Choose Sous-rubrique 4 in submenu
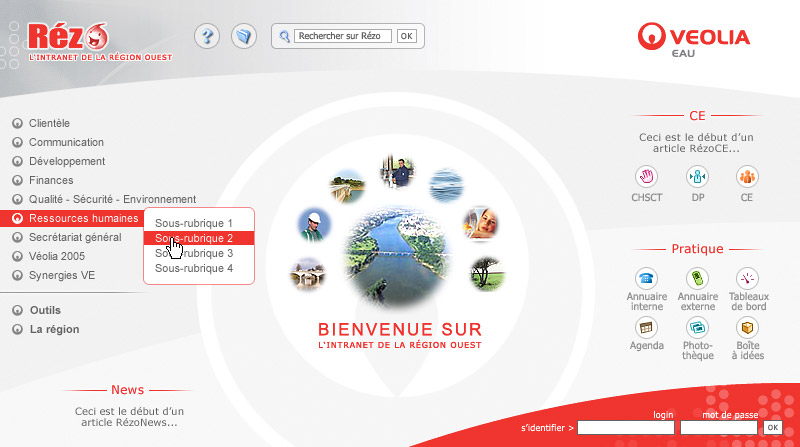The height and width of the screenshot is (447, 800). tap(194, 268)
